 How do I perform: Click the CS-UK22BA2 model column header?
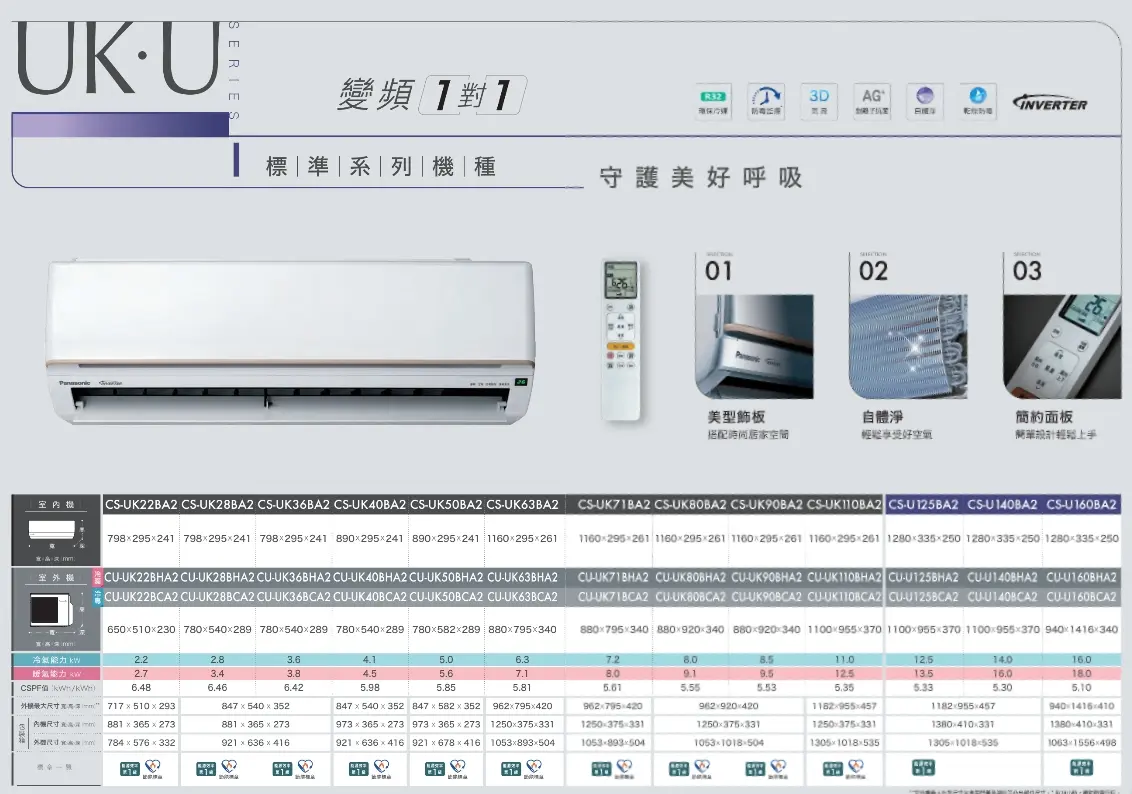[142, 504]
